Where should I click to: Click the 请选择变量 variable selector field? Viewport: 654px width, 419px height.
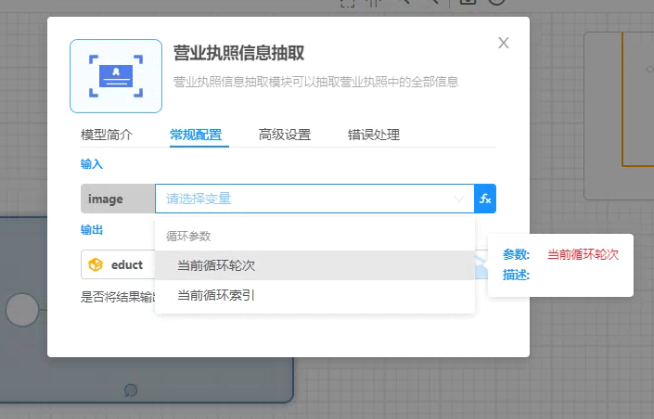pyautogui.click(x=315, y=198)
